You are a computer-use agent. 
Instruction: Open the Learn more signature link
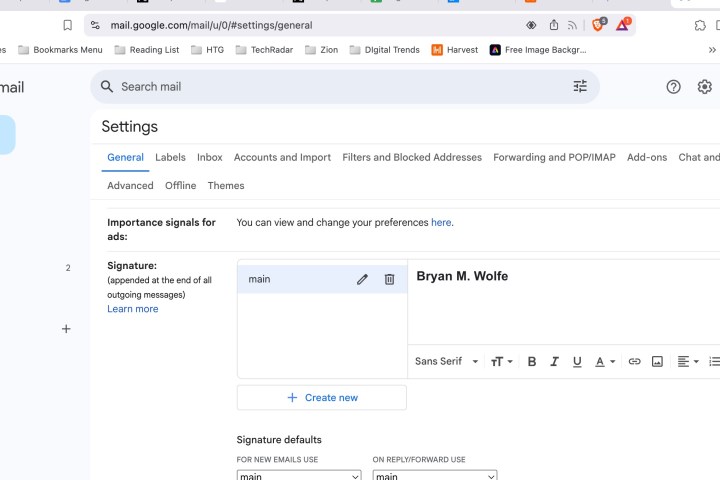(132, 309)
